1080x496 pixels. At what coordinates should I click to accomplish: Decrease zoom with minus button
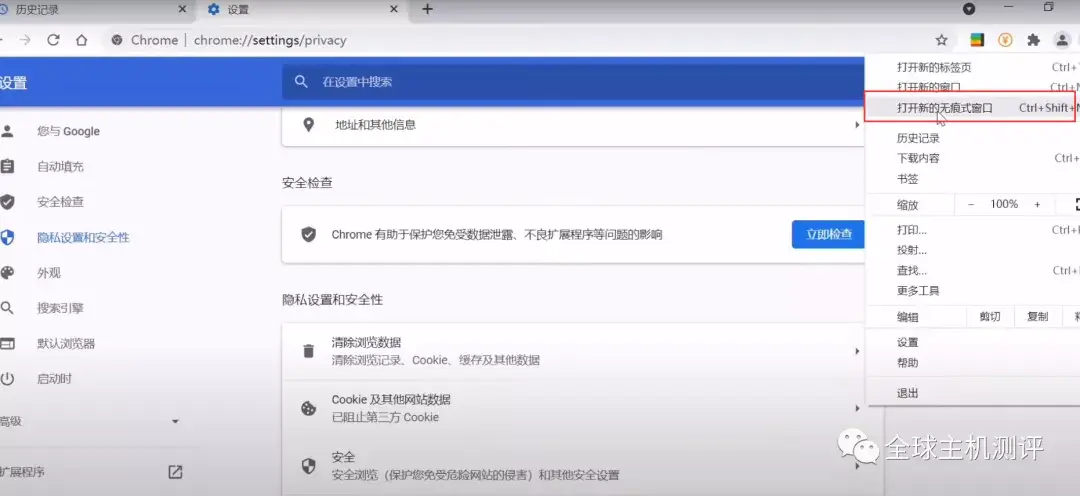[x=971, y=205]
